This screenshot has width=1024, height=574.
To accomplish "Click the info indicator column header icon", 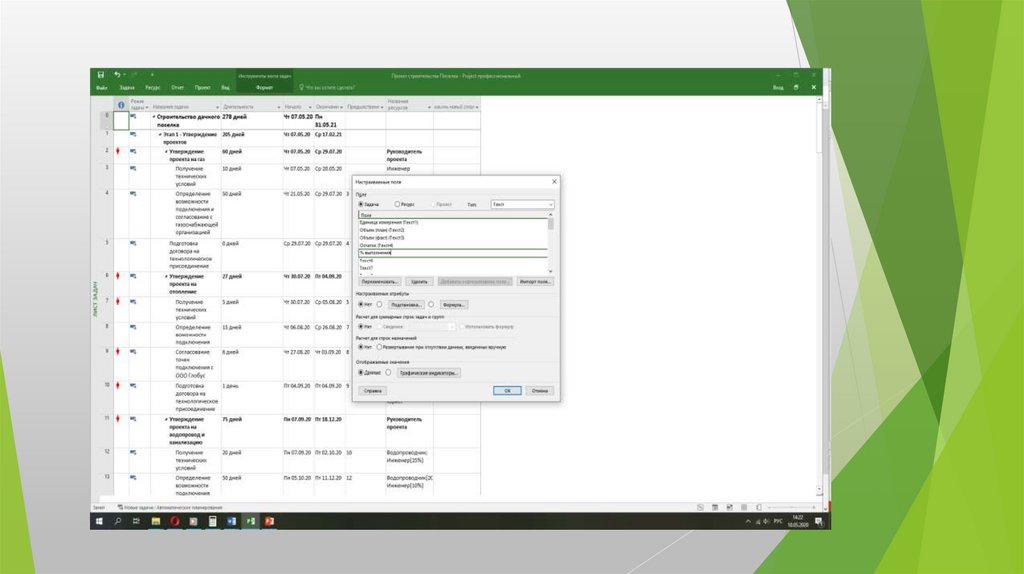I will point(121,105).
